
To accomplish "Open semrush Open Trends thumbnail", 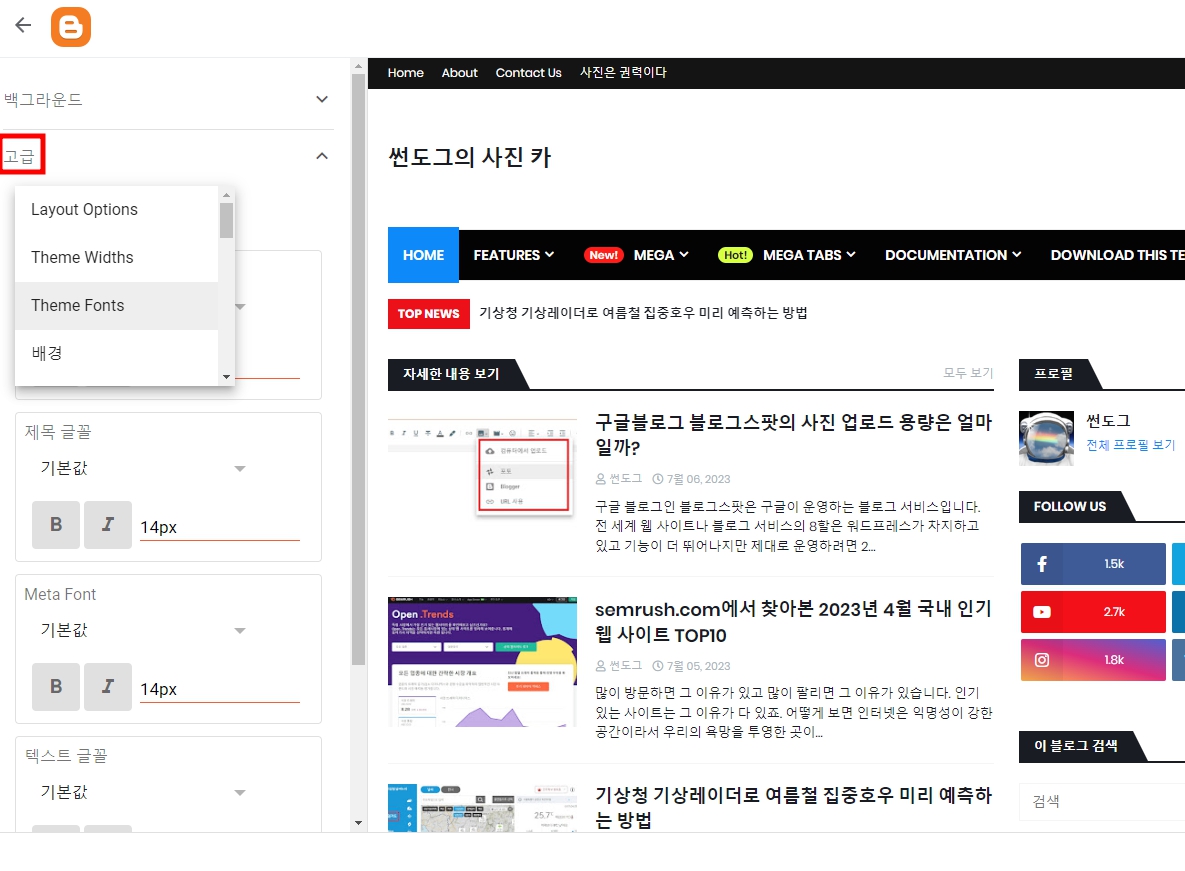I will (482, 662).
